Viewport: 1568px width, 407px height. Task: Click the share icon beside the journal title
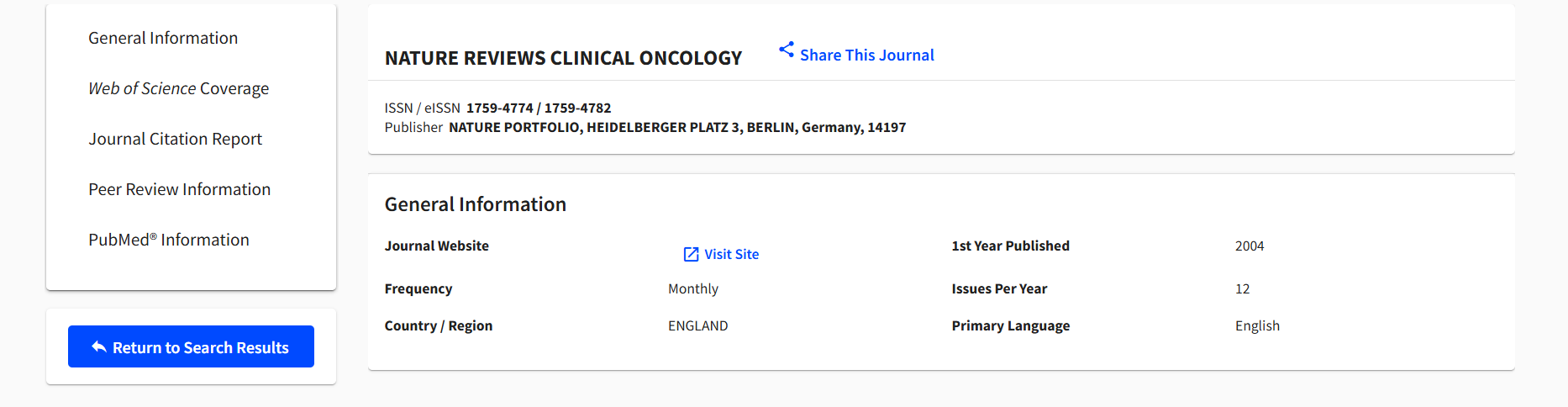786,50
